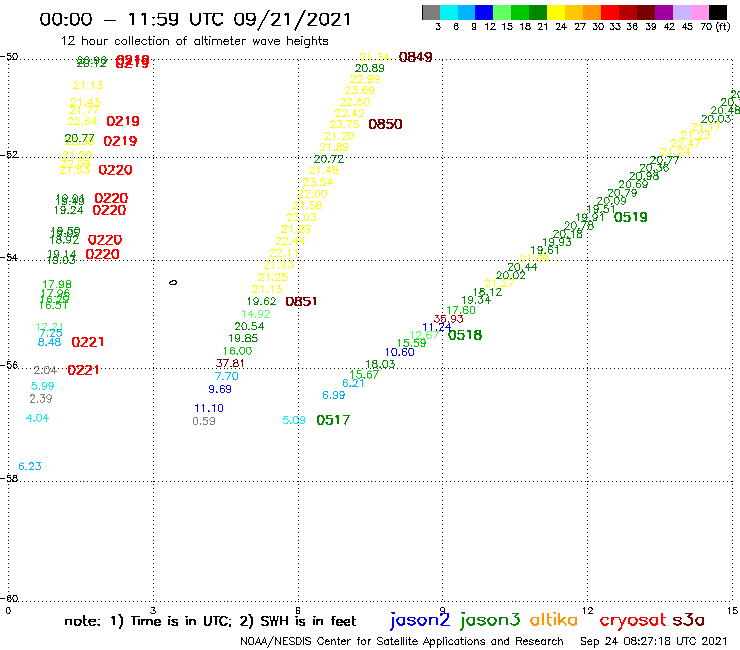
Task: Click the time label 0850
Action: tap(385, 124)
